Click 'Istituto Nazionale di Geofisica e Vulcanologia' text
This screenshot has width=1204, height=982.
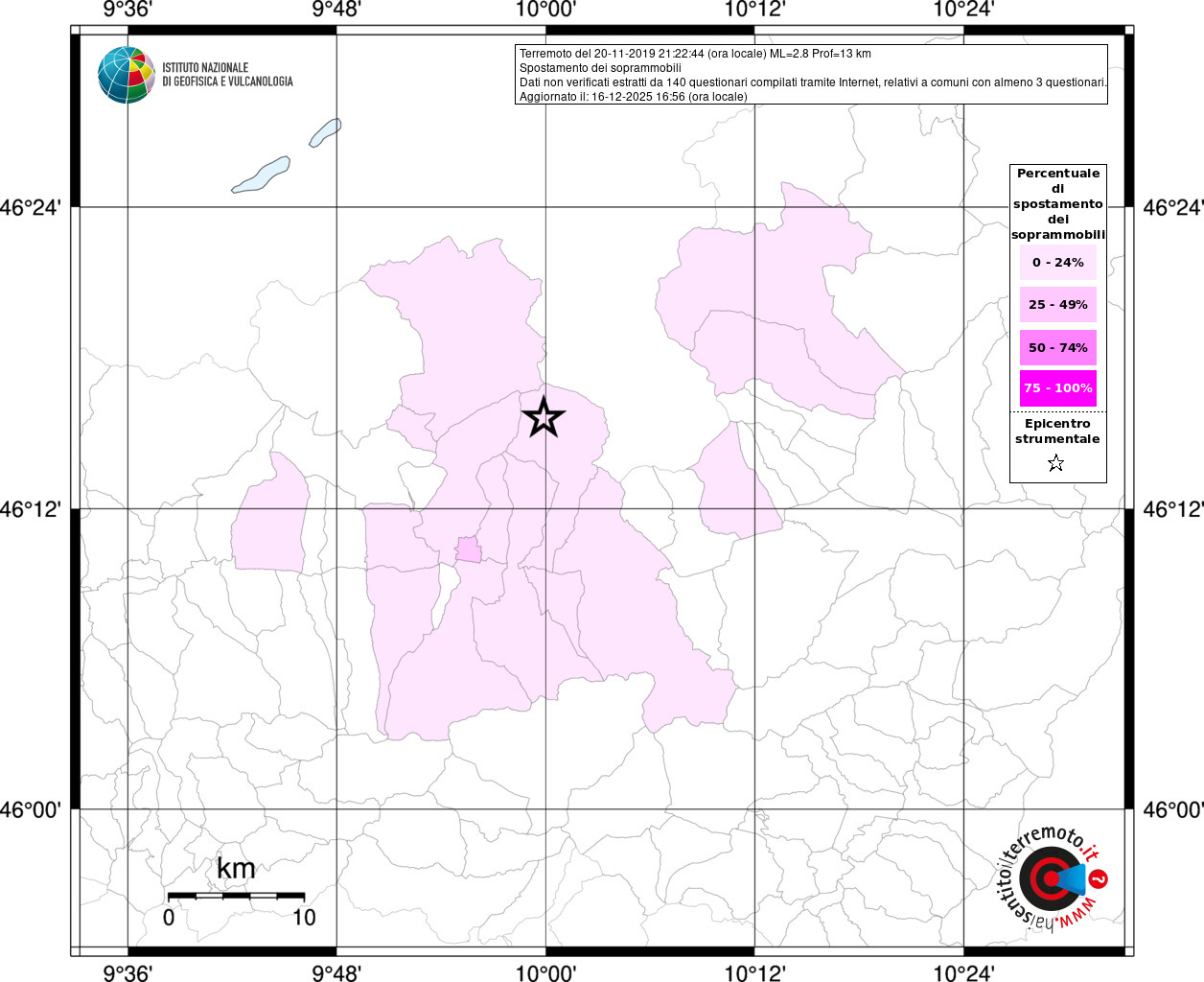point(227,75)
